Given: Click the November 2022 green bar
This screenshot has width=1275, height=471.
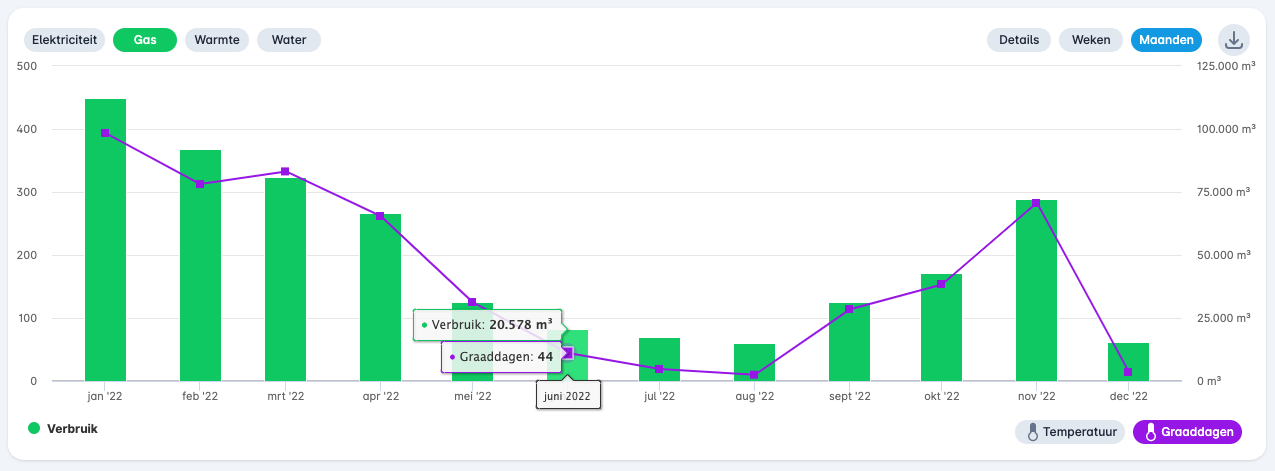Looking at the screenshot, I should pyautogui.click(x=1036, y=290).
